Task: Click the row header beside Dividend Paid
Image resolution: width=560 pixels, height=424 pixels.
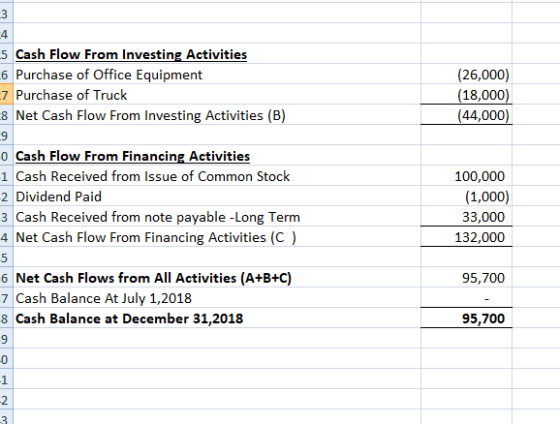Action: coord(6,197)
